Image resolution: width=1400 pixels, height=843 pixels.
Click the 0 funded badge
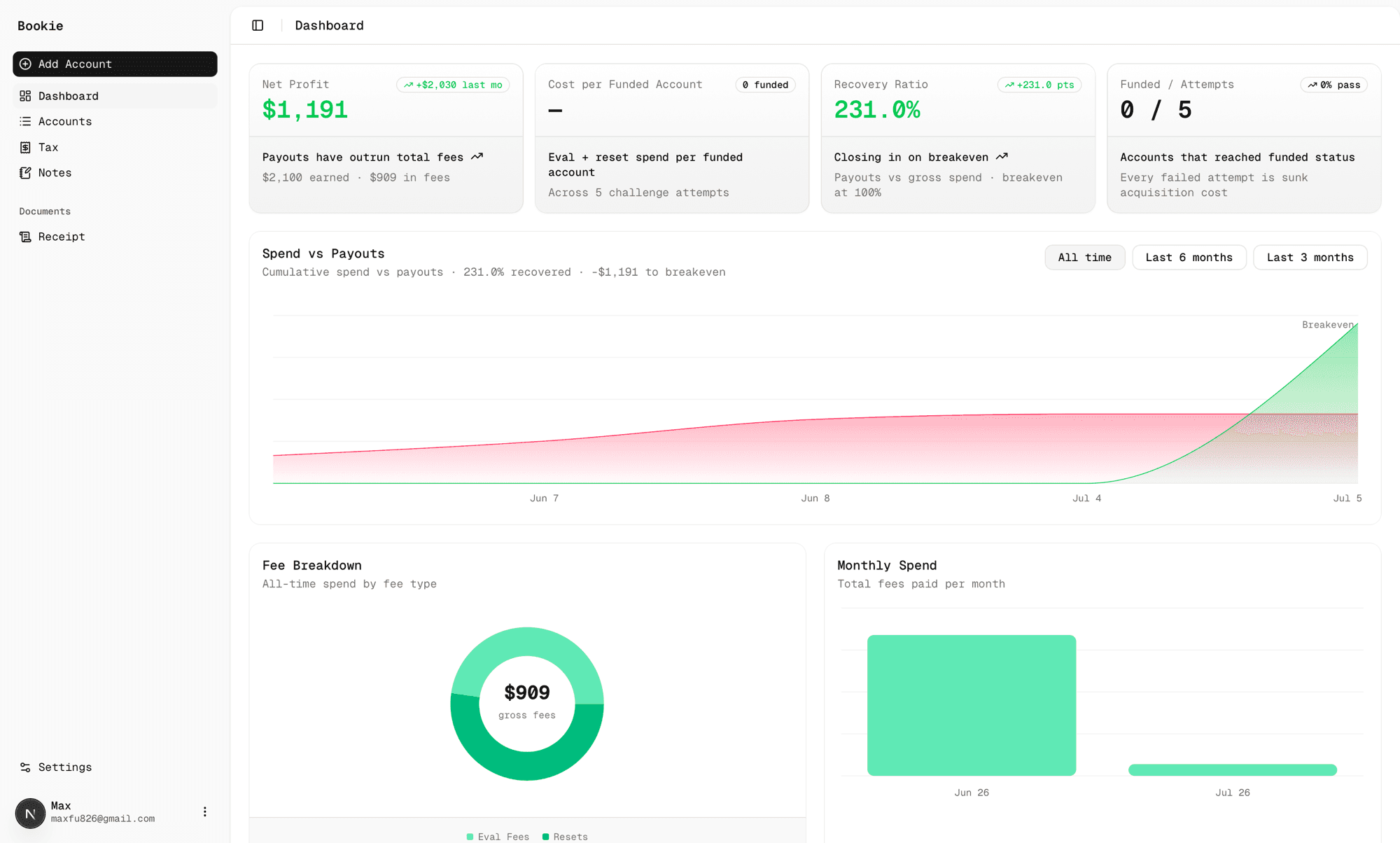coord(765,85)
